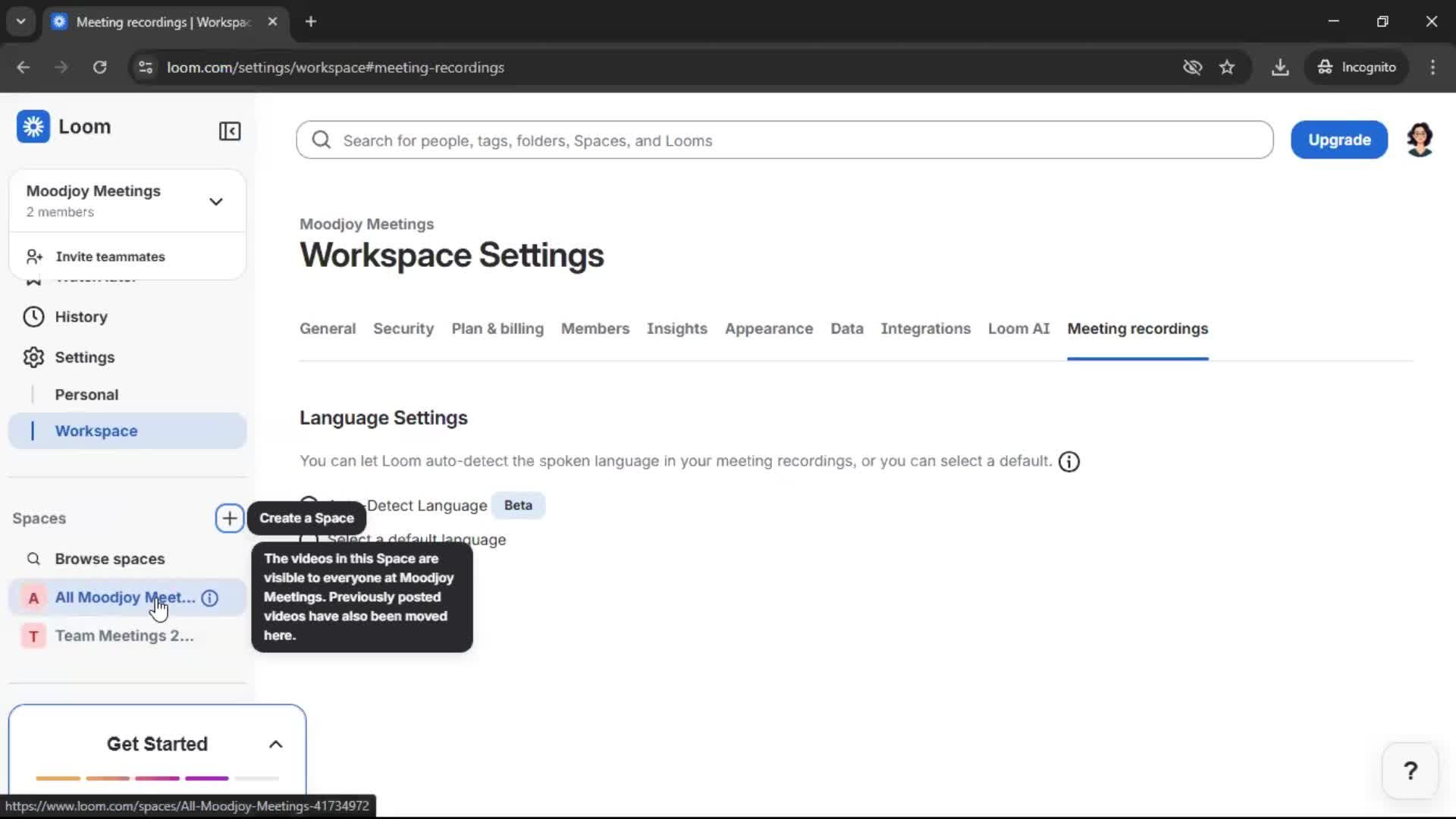Switch to the Security tab
The image size is (1456, 819).
point(403,328)
